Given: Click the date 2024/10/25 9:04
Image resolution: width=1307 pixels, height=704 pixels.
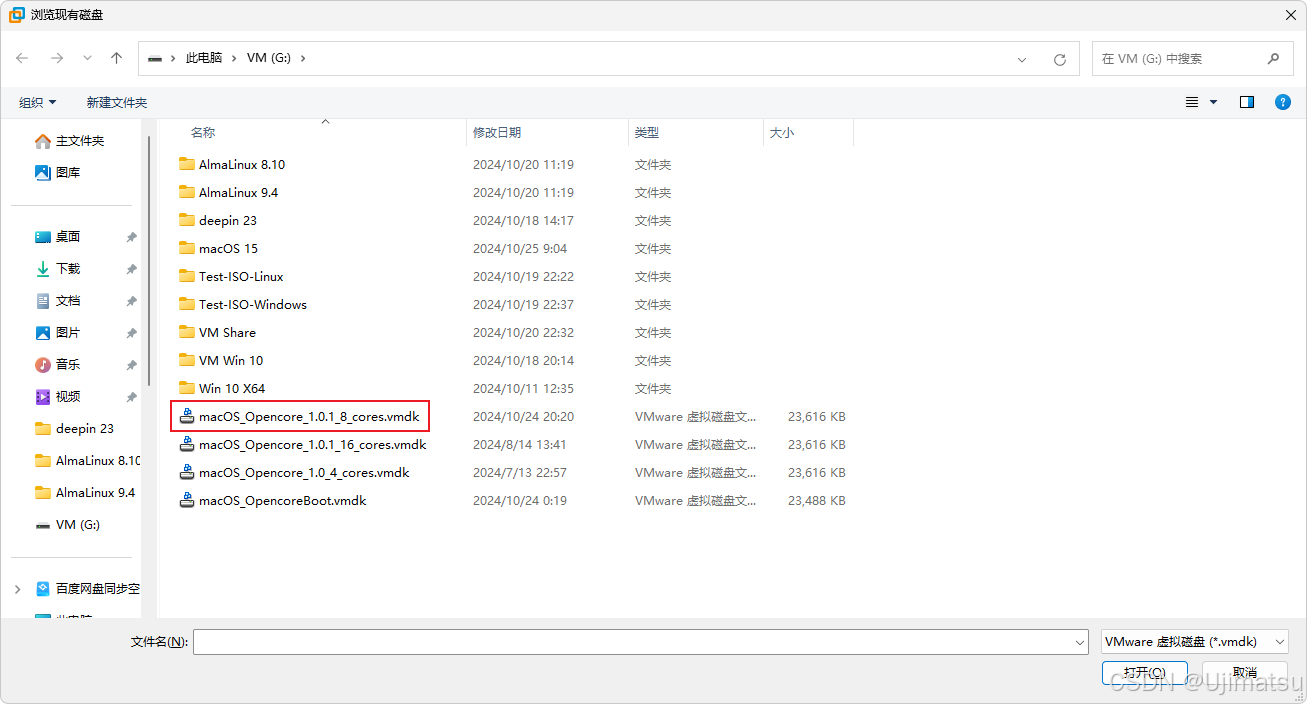Looking at the screenshot, I should (x=520, y=249).
